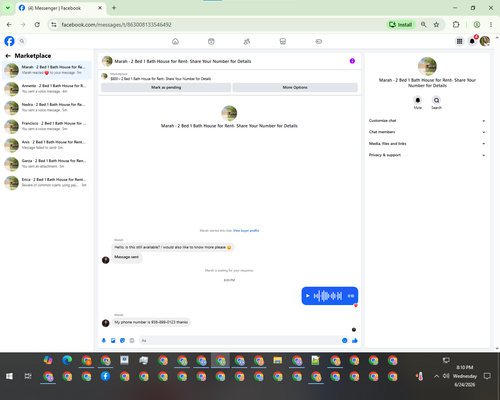Open the browser extensions puzzle icon
Screen dimensions: 500x400
point(456,25)
